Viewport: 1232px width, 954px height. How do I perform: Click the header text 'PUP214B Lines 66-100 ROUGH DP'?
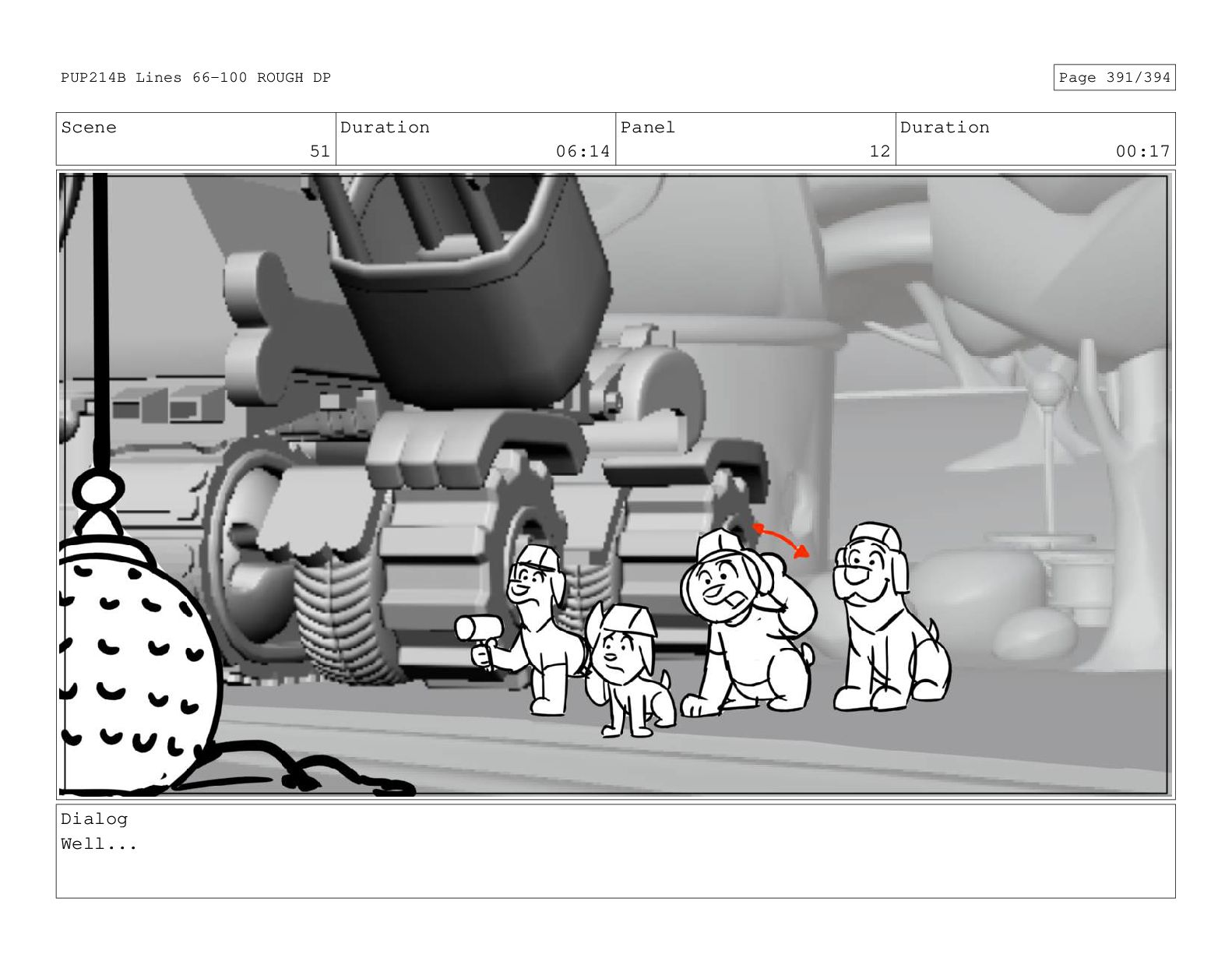click(x=195, y=77)
